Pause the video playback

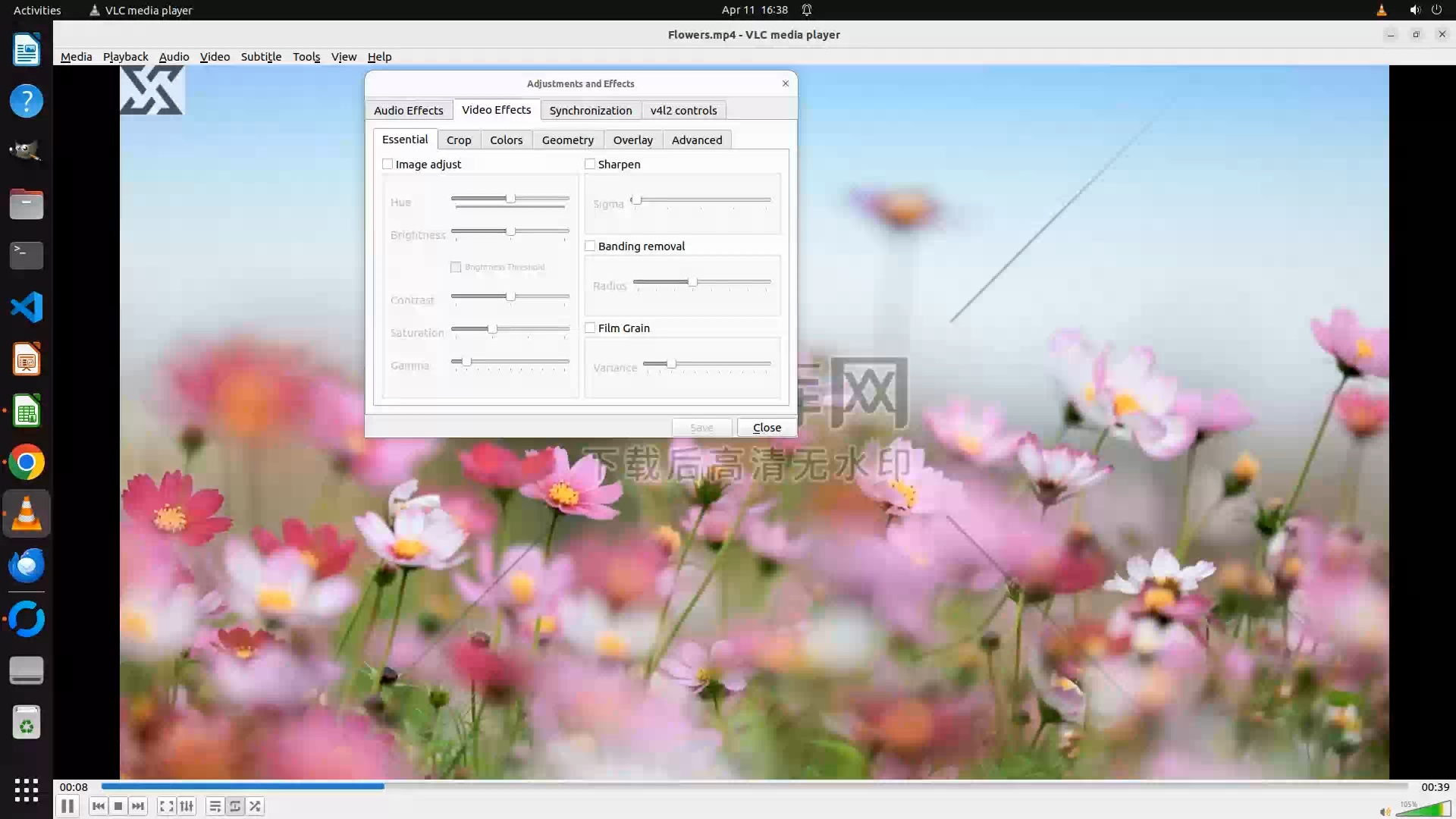pyautogui.click(x=67, y=806)
